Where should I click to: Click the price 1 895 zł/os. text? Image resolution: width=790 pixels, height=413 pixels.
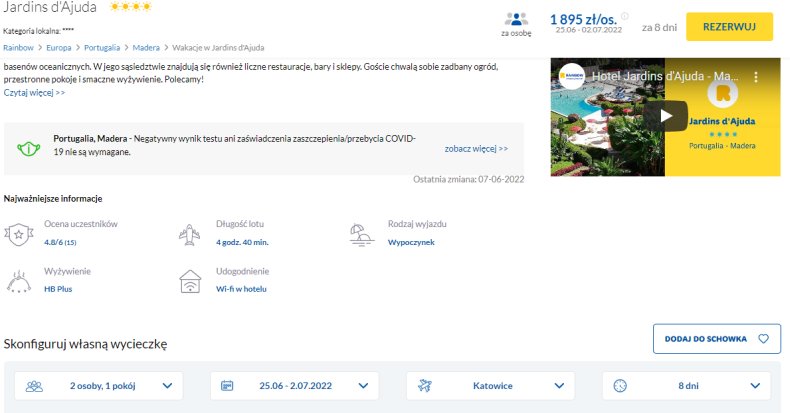pyautogui.click(x=583, y=19)
